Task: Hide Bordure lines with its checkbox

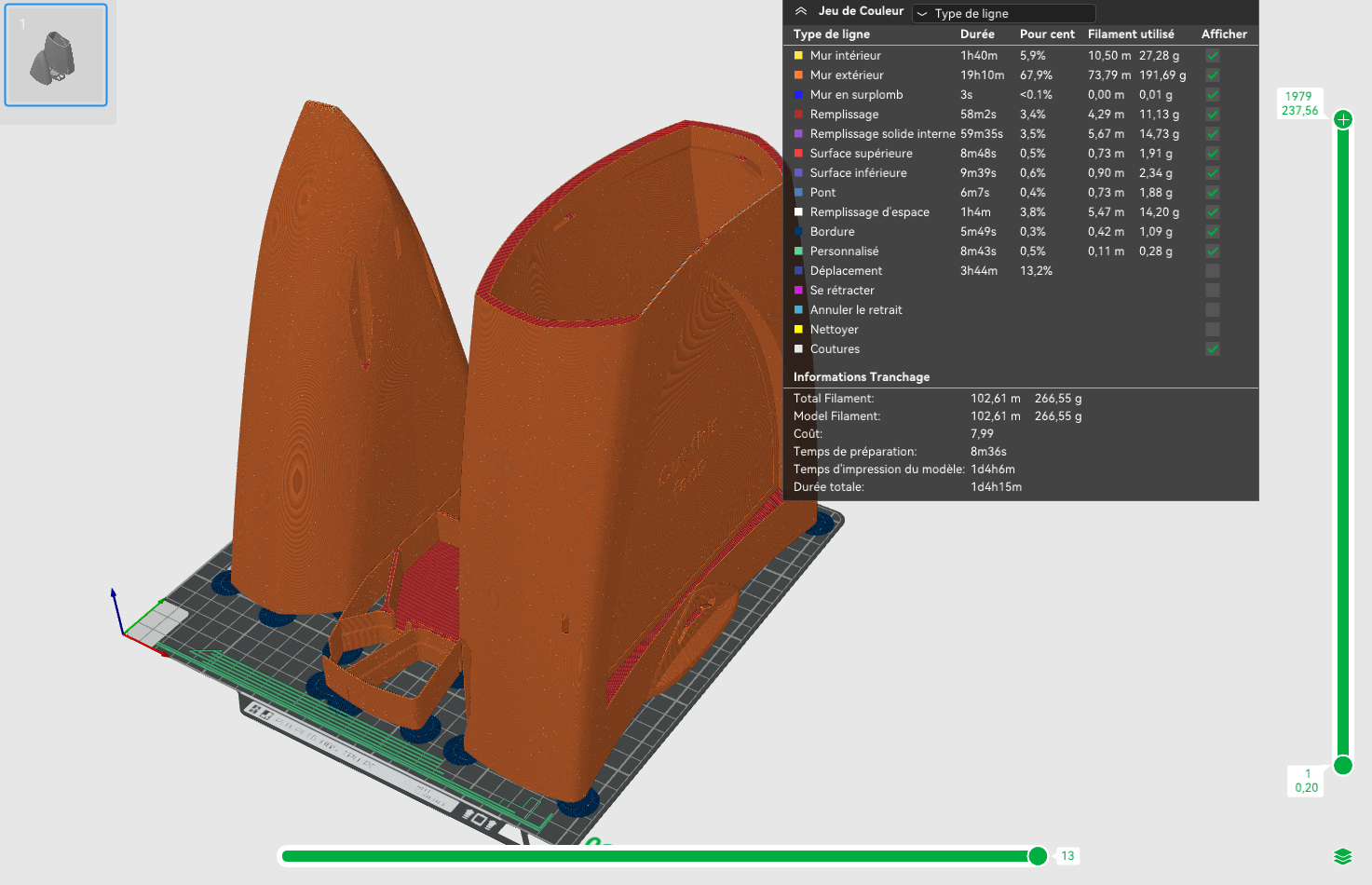Action: point(1212,232)
